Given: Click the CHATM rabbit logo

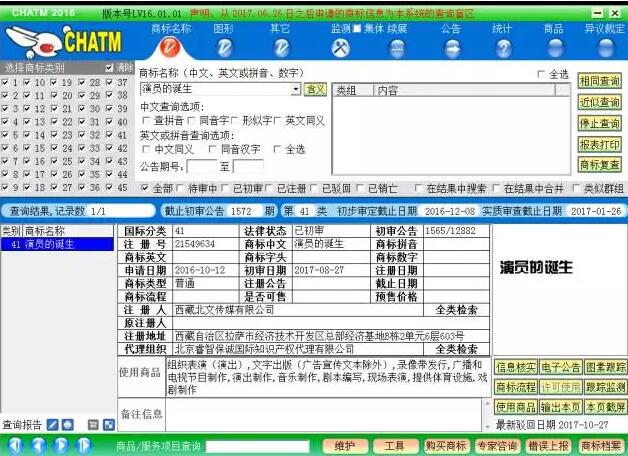Looking at the screenshot, I should click(63, 41).
